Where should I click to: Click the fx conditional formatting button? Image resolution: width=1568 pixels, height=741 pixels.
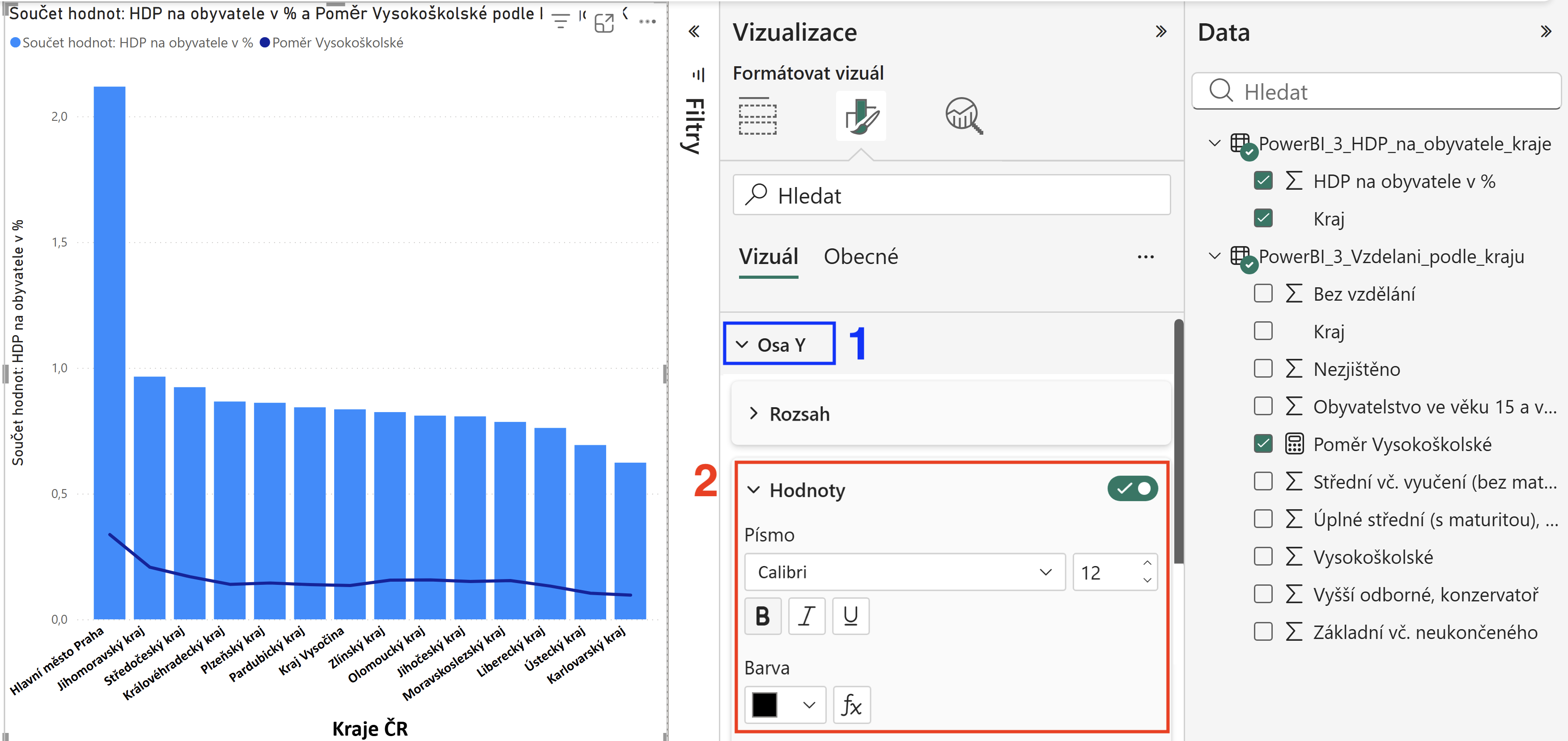[x=851, y=705]
